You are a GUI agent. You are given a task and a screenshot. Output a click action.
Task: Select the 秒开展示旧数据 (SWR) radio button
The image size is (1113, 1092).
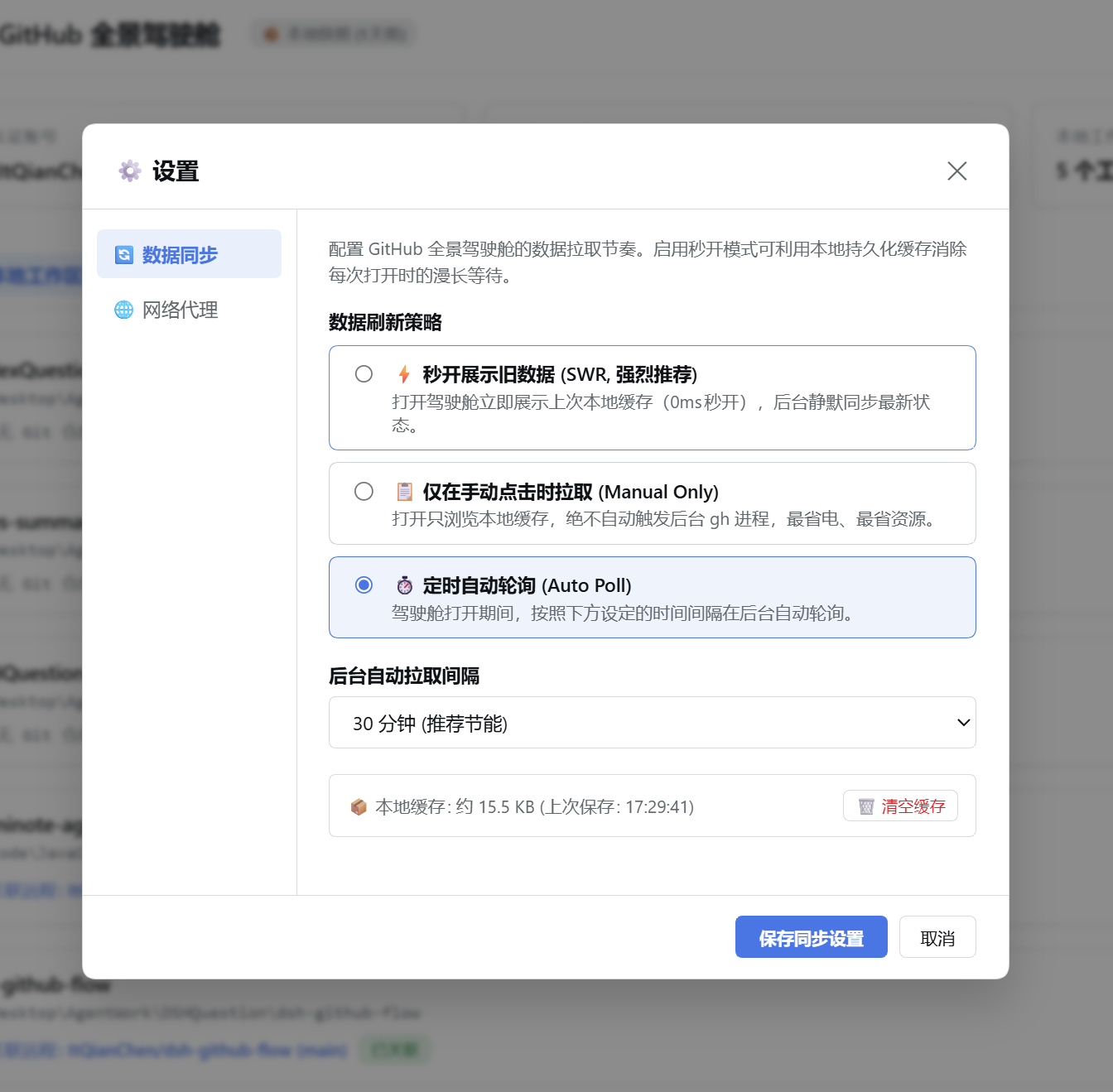(364, 374)
